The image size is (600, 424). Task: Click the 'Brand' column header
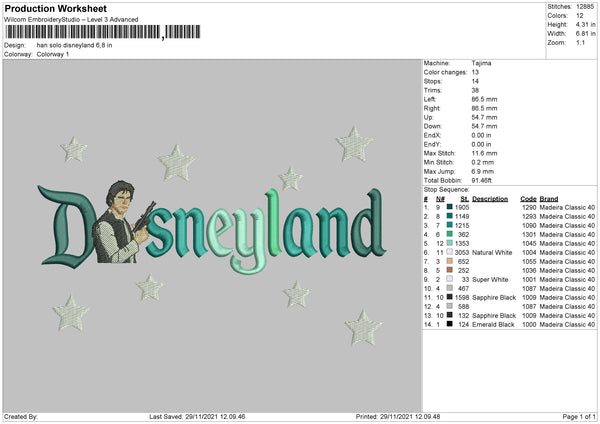[x=549, y=199]
